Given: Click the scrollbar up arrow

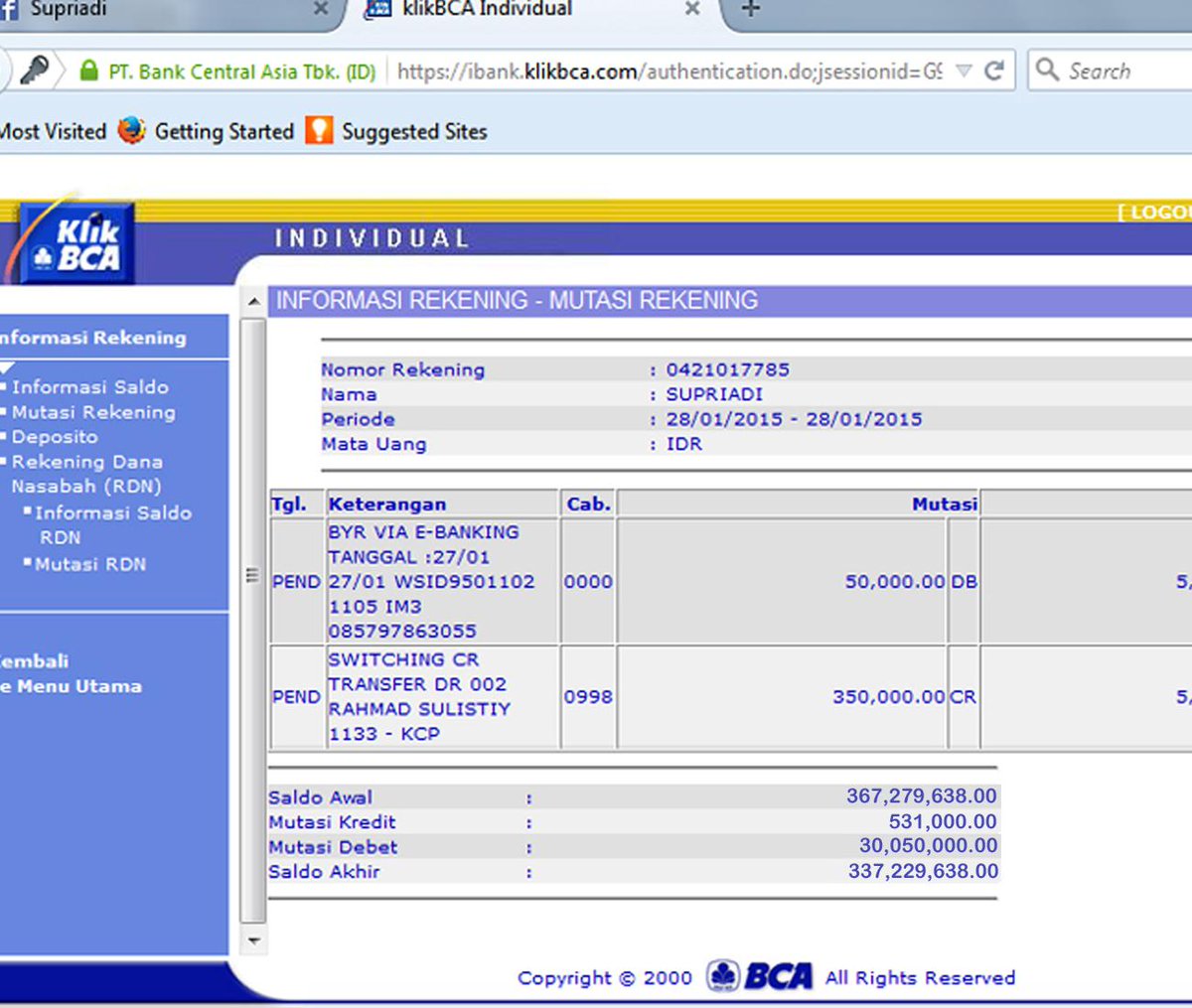Looking at the screenshot, I should [x=254, y=300].
